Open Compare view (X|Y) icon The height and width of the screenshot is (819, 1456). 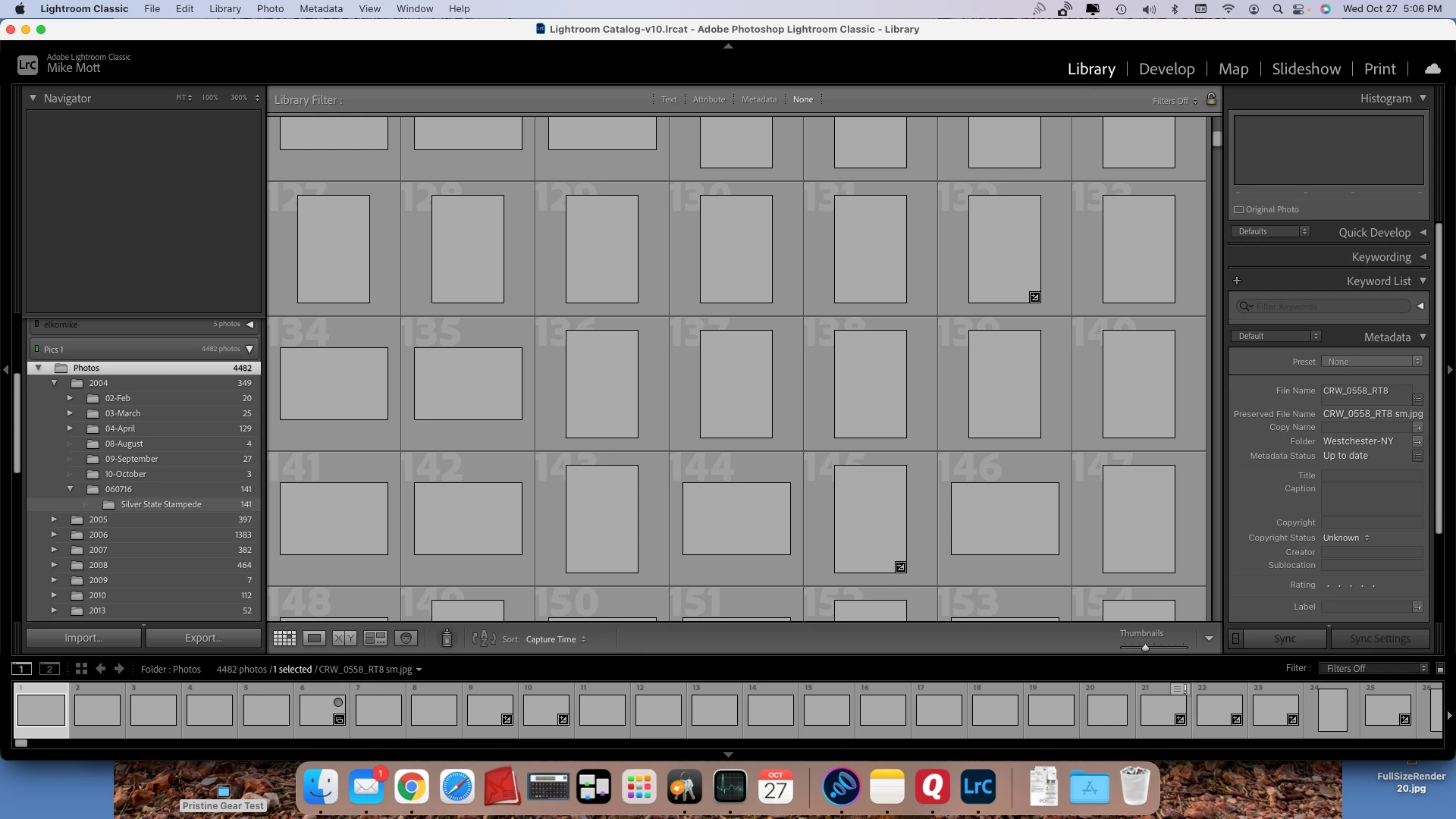[344, 639]
